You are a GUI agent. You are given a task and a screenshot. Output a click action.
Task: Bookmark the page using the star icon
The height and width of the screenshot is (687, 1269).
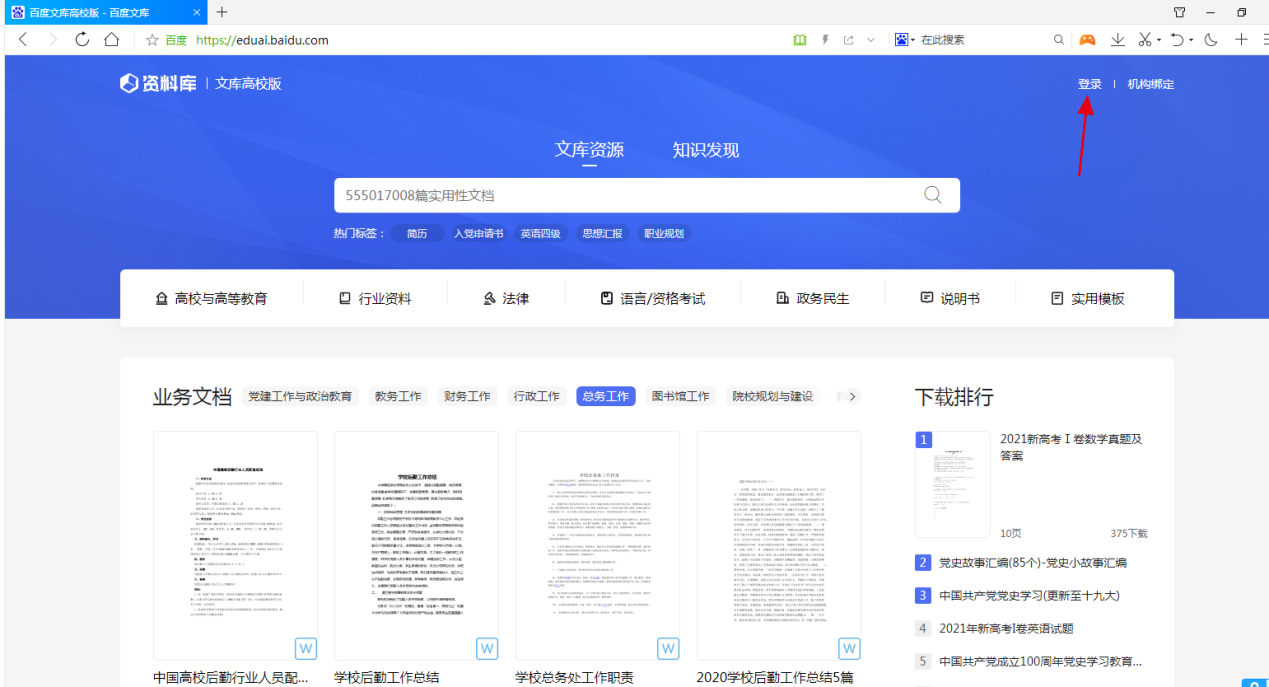152,40
